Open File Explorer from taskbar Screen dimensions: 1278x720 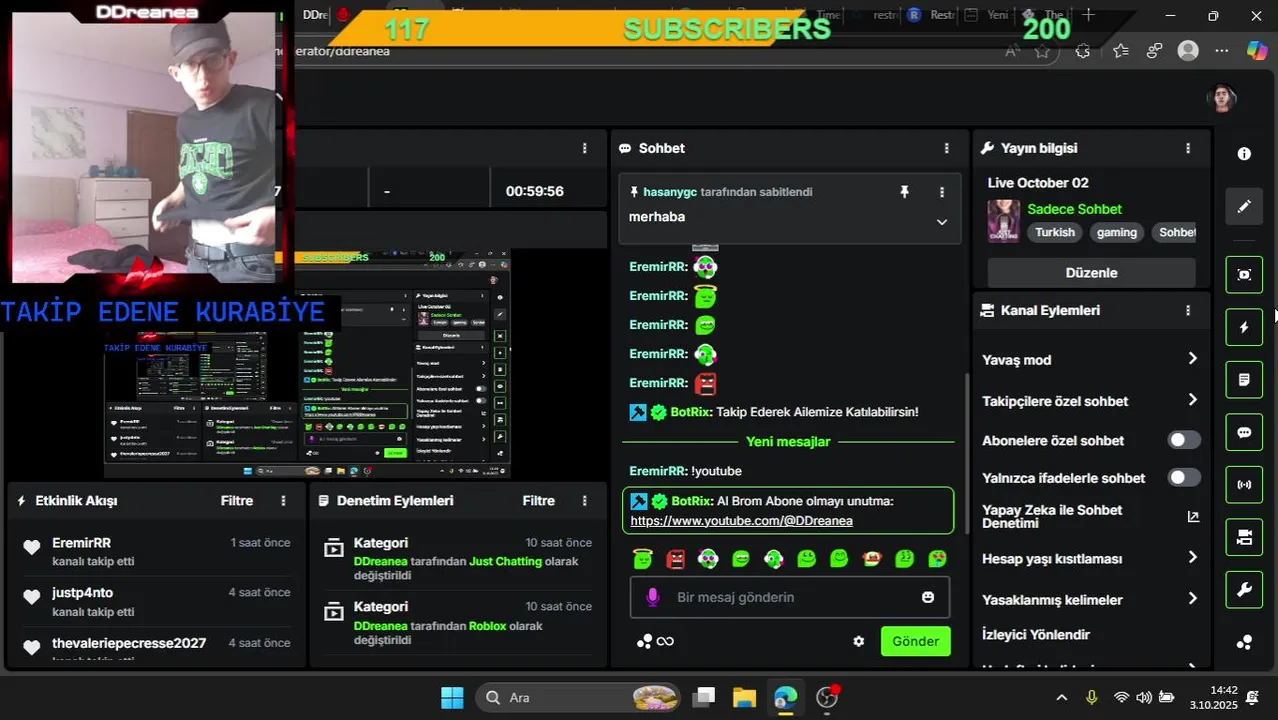[x=744, y=697]
